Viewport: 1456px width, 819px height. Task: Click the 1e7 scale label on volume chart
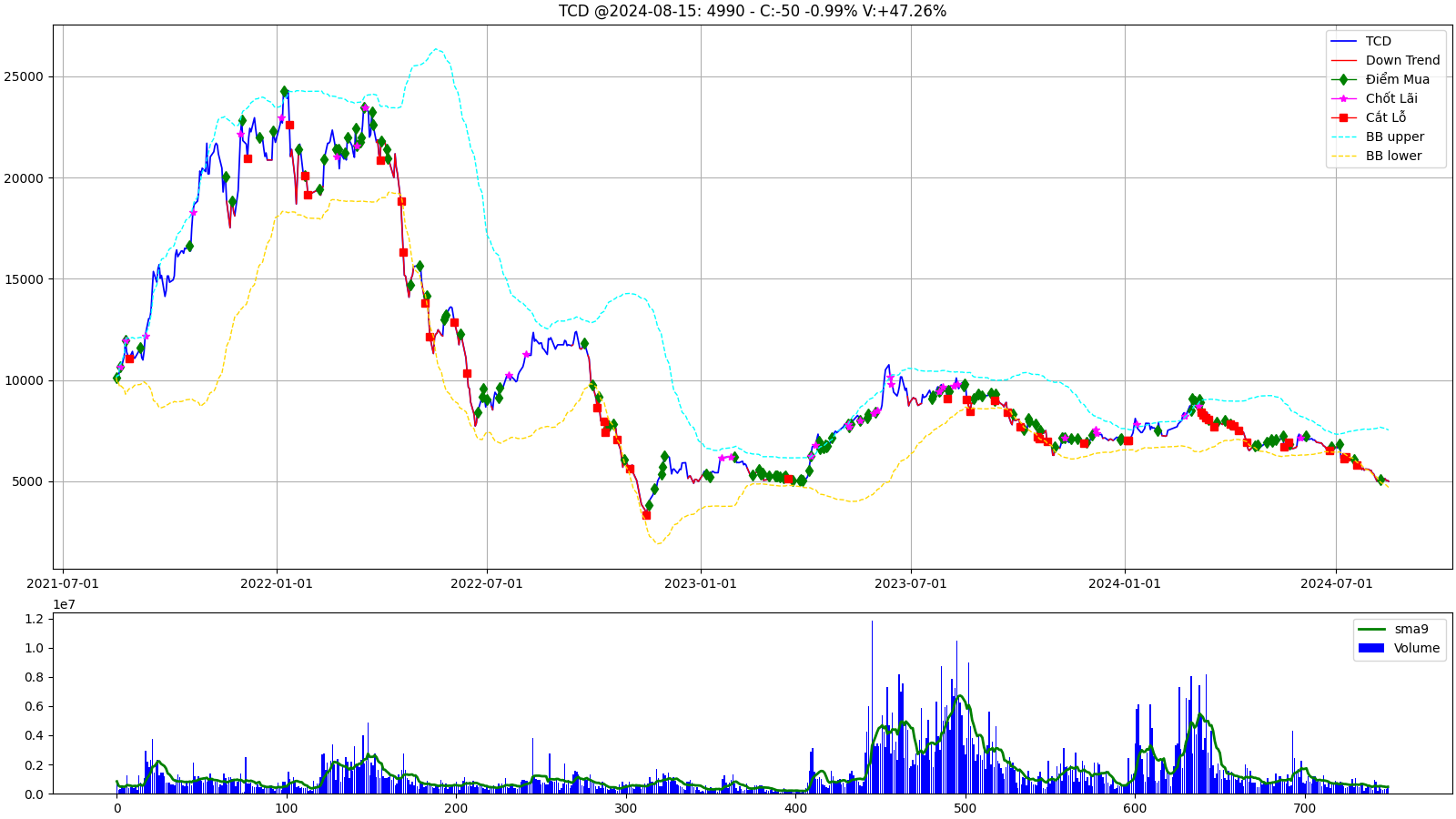[x=64, y=604]
